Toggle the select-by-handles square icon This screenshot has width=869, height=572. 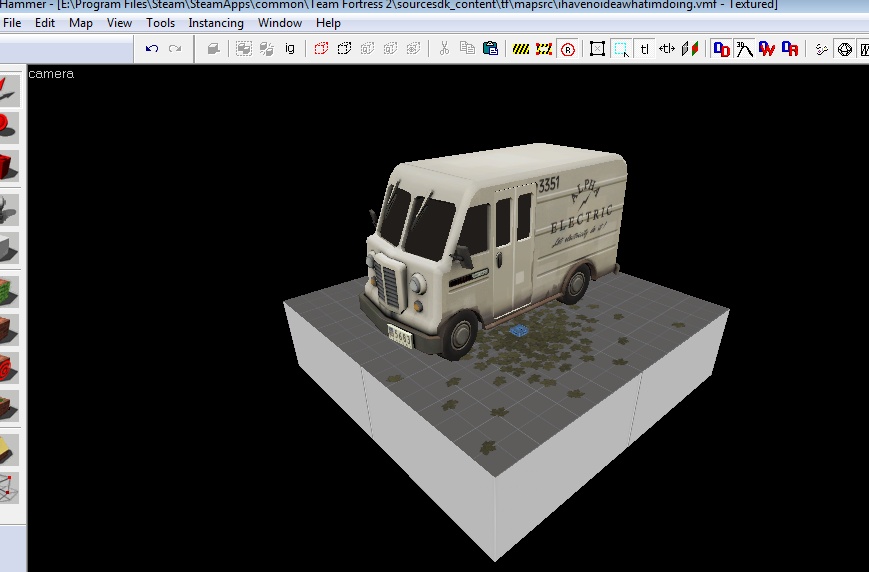tap(597, 49)
